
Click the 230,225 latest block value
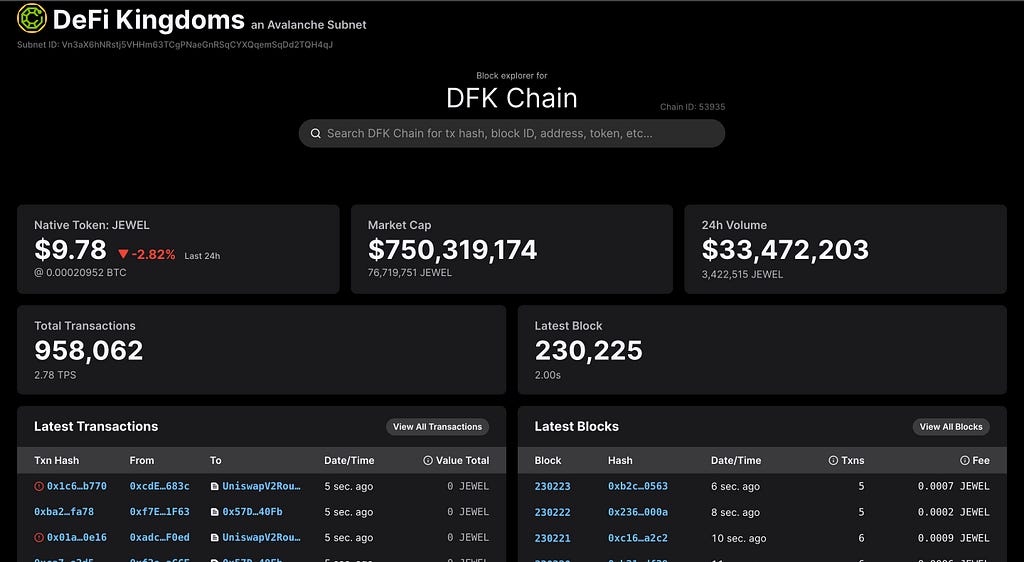pyautogui.click(x=588, y=351)
